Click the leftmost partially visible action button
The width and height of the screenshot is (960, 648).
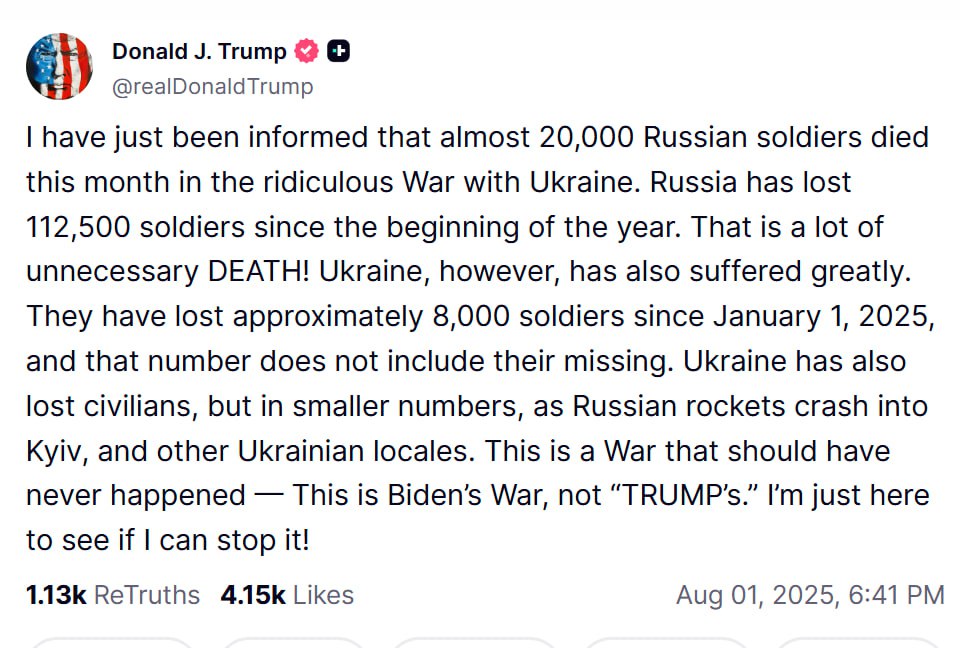coord(110,642)
